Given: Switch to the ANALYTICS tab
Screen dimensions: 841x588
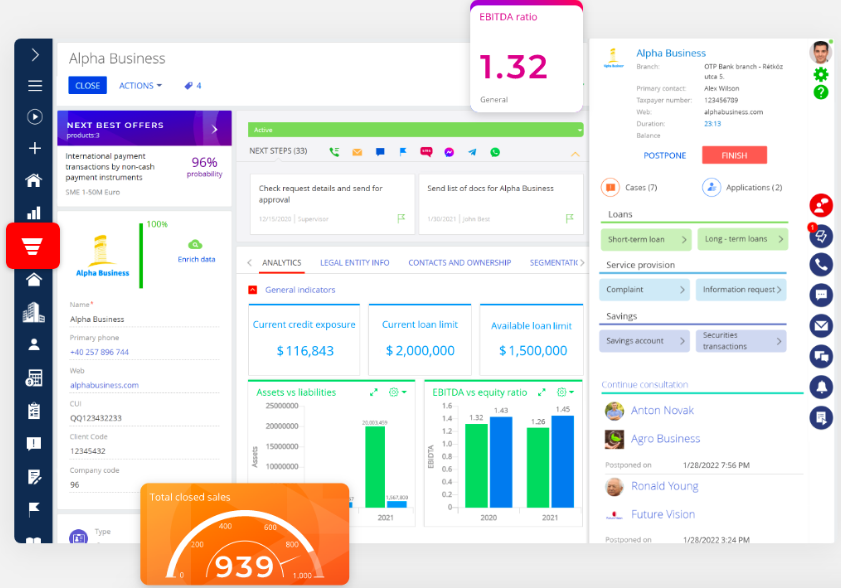Looking at the screenshot, I should [282, 262].
